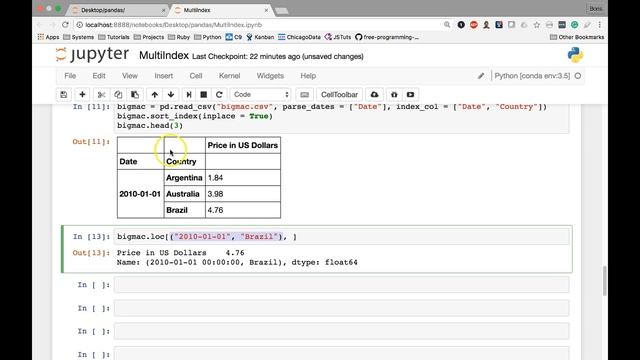Click the Brazil row label in output table
640x360 pixels.
pyautogui.click(x=177, y=210)
